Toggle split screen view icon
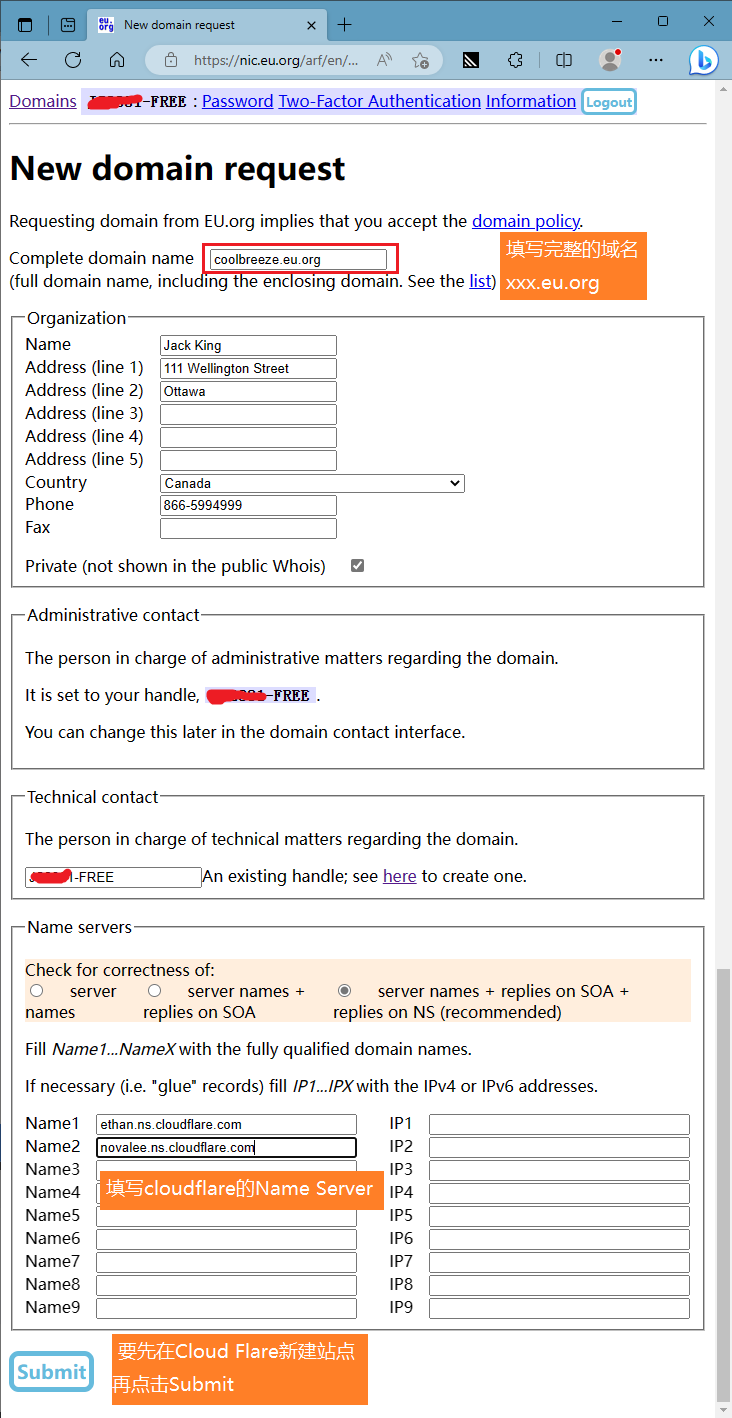732x1418 pixels. pyautogui.click(x=564, y=60)
